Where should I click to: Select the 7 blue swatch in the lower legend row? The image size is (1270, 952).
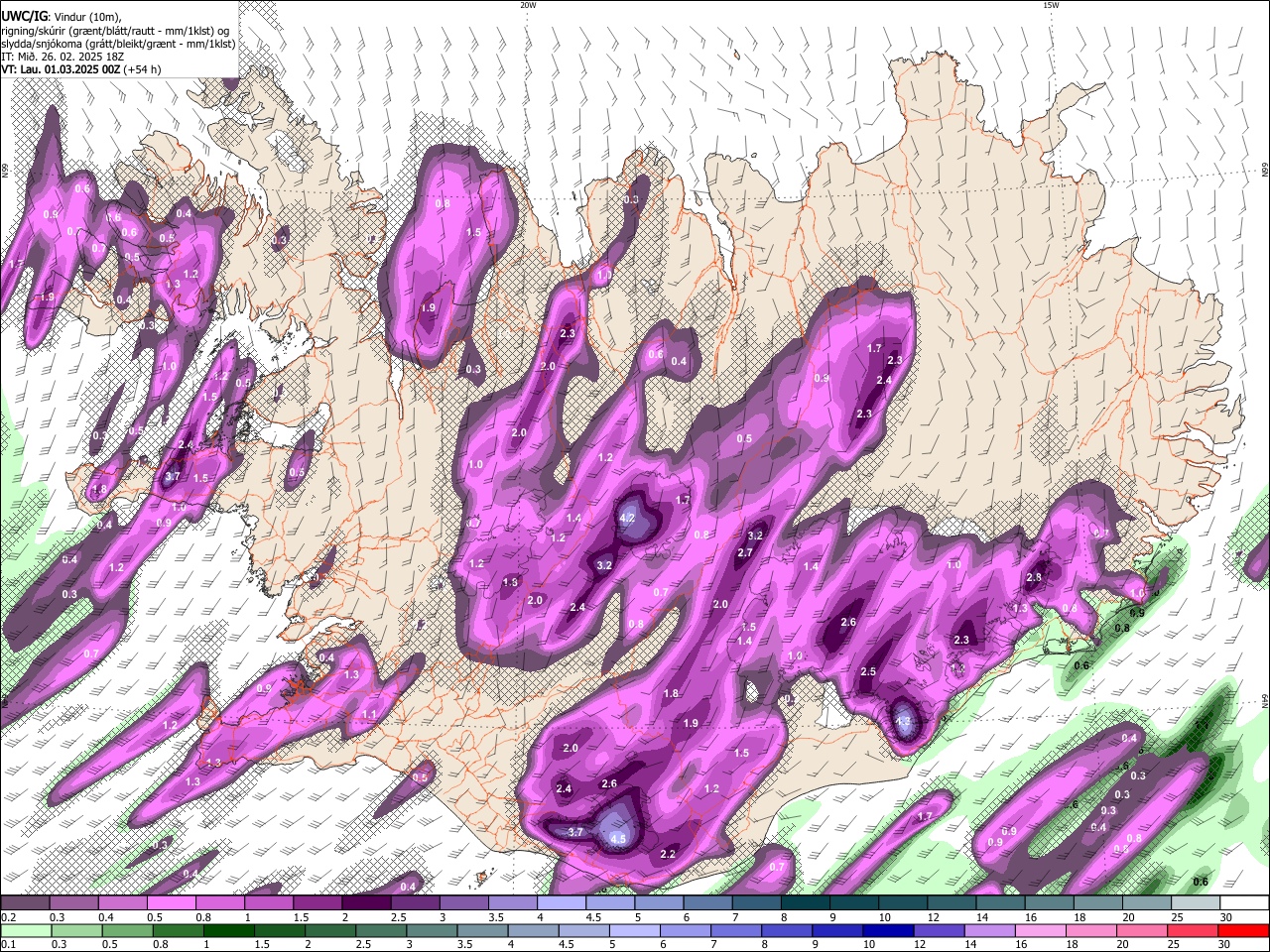click(x=736, y=930)
